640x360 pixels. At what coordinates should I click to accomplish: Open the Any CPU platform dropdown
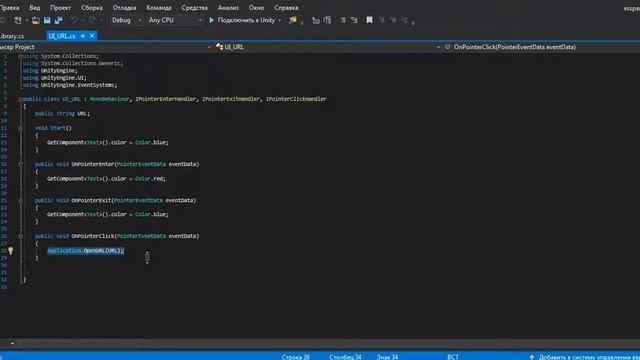click(x=175, y=20)
